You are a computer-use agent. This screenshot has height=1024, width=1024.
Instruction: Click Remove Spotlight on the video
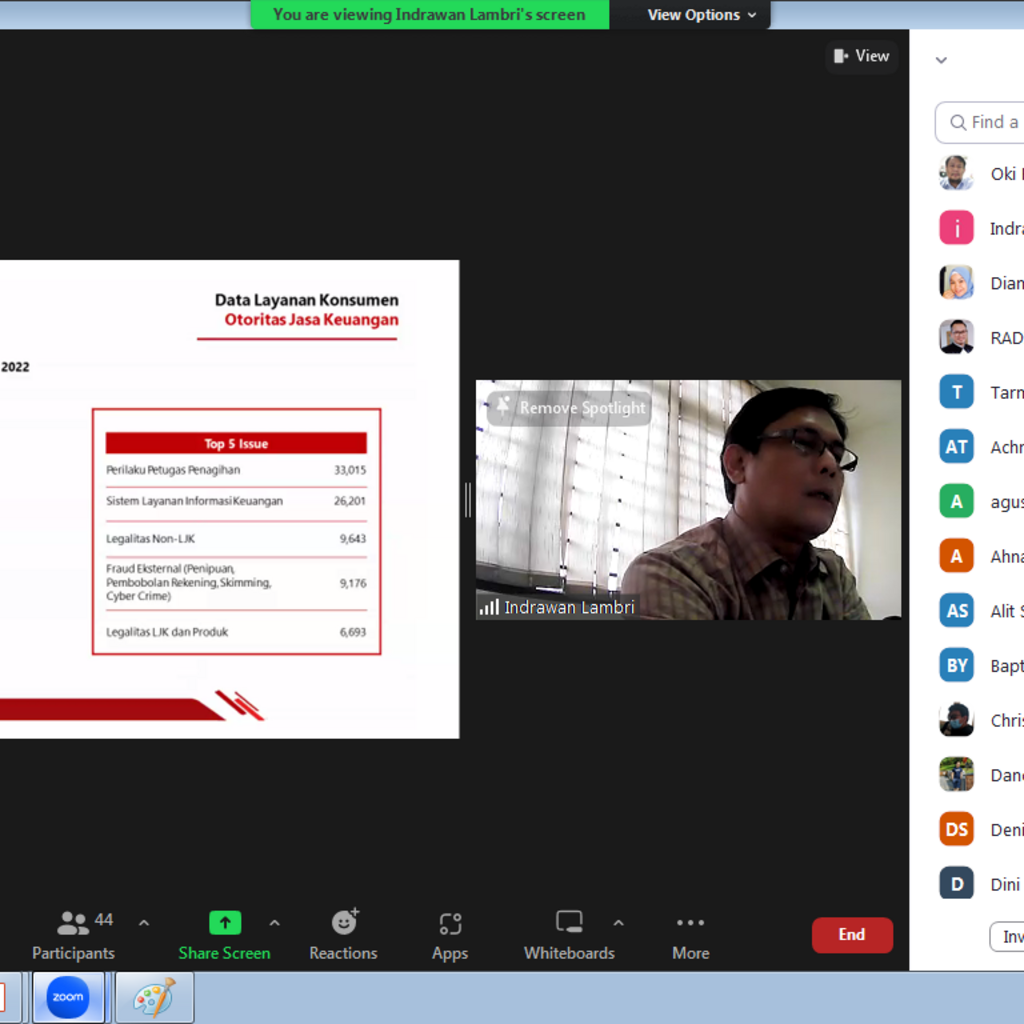(570, 408)
